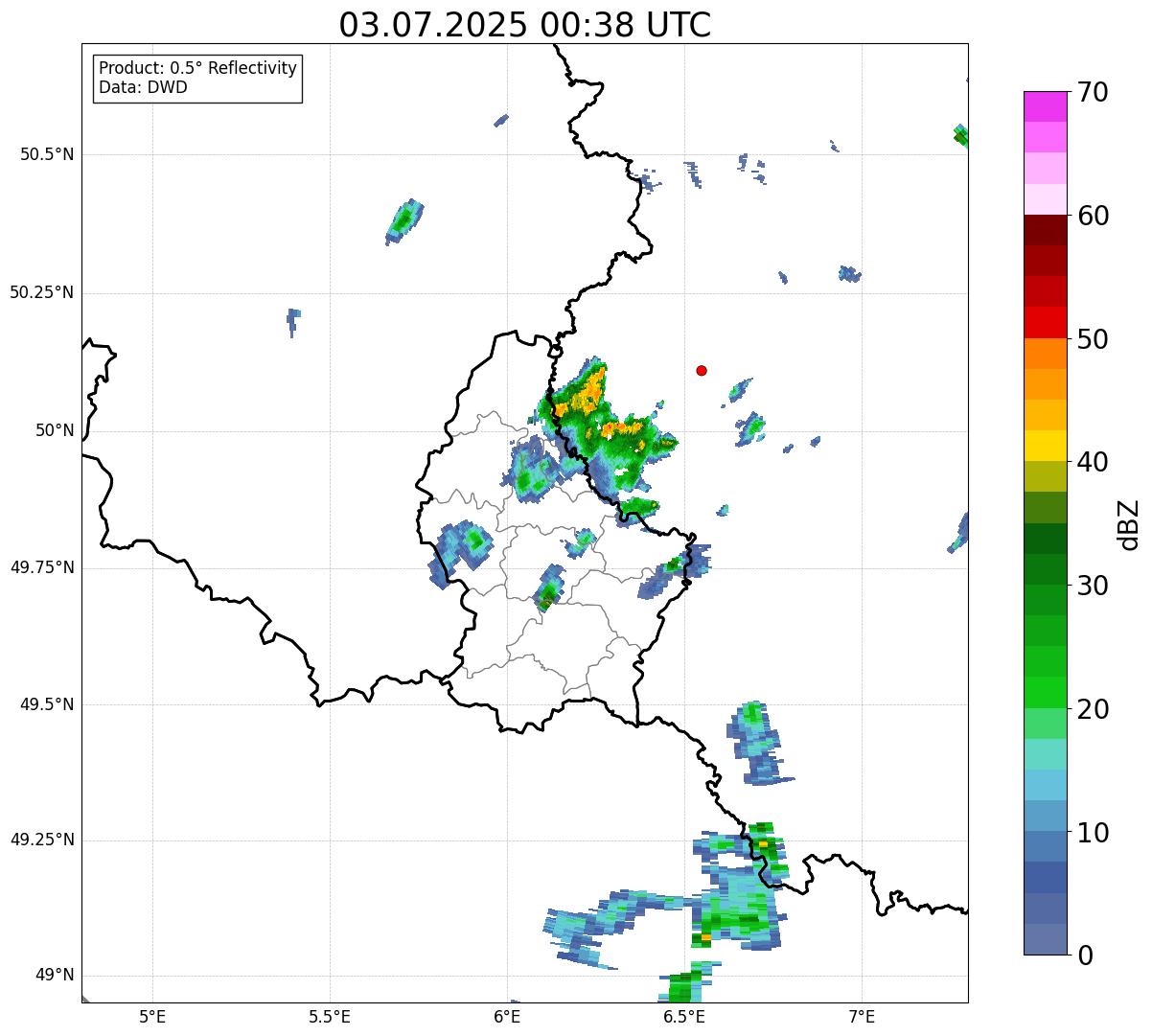Click the bright red swatch just above 50 dBZ
Viewport: 1152px width, 1036px height.
(x=1045, y=322)
